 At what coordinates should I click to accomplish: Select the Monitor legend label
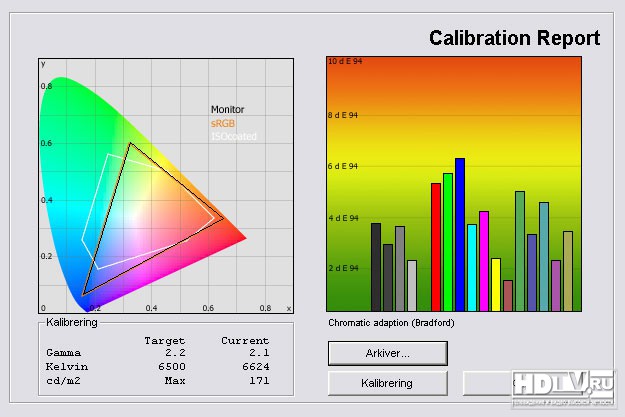[227, 109]
